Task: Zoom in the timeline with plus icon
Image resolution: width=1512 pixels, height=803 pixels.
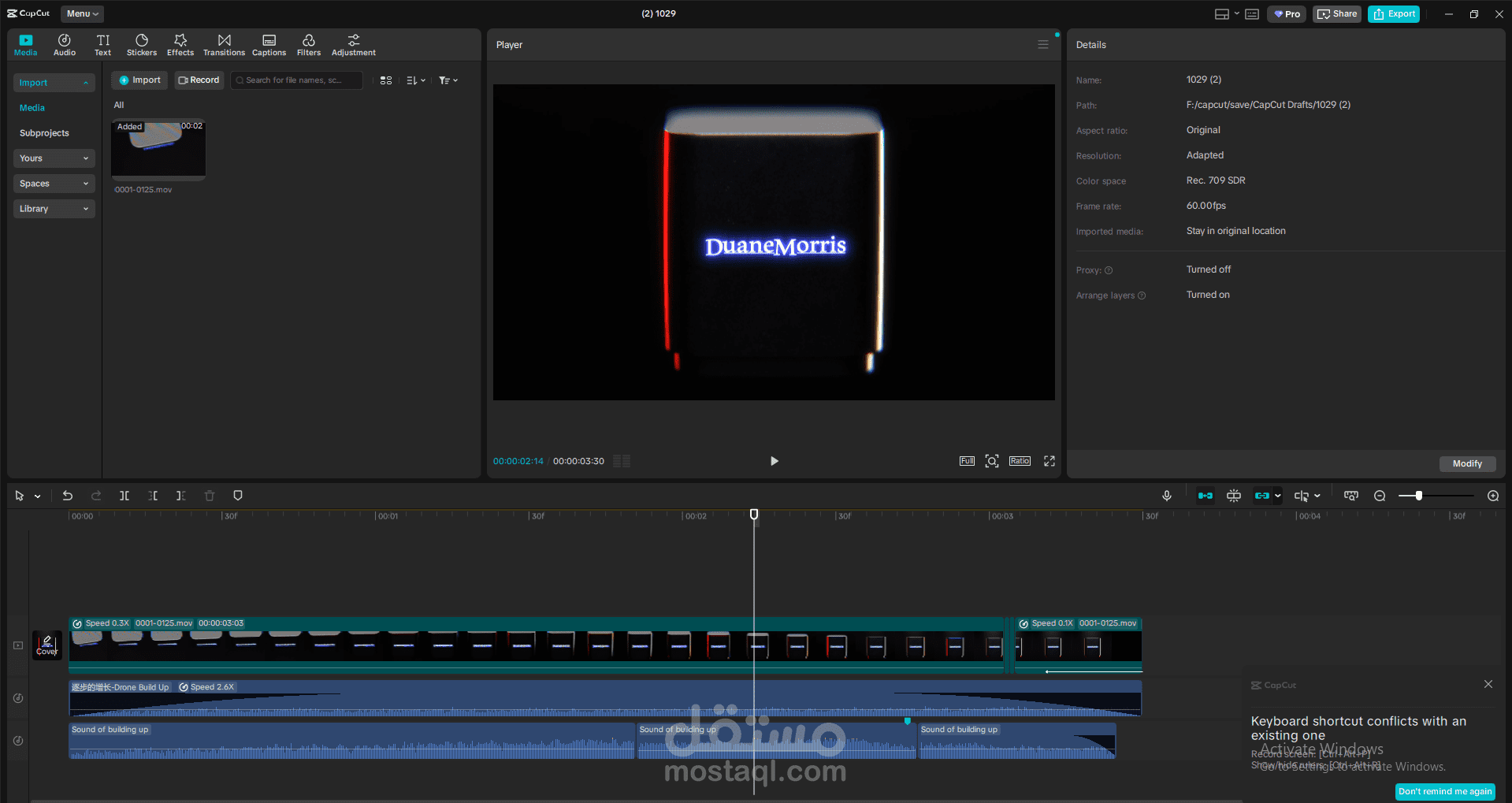Action: pos(1493,496)
